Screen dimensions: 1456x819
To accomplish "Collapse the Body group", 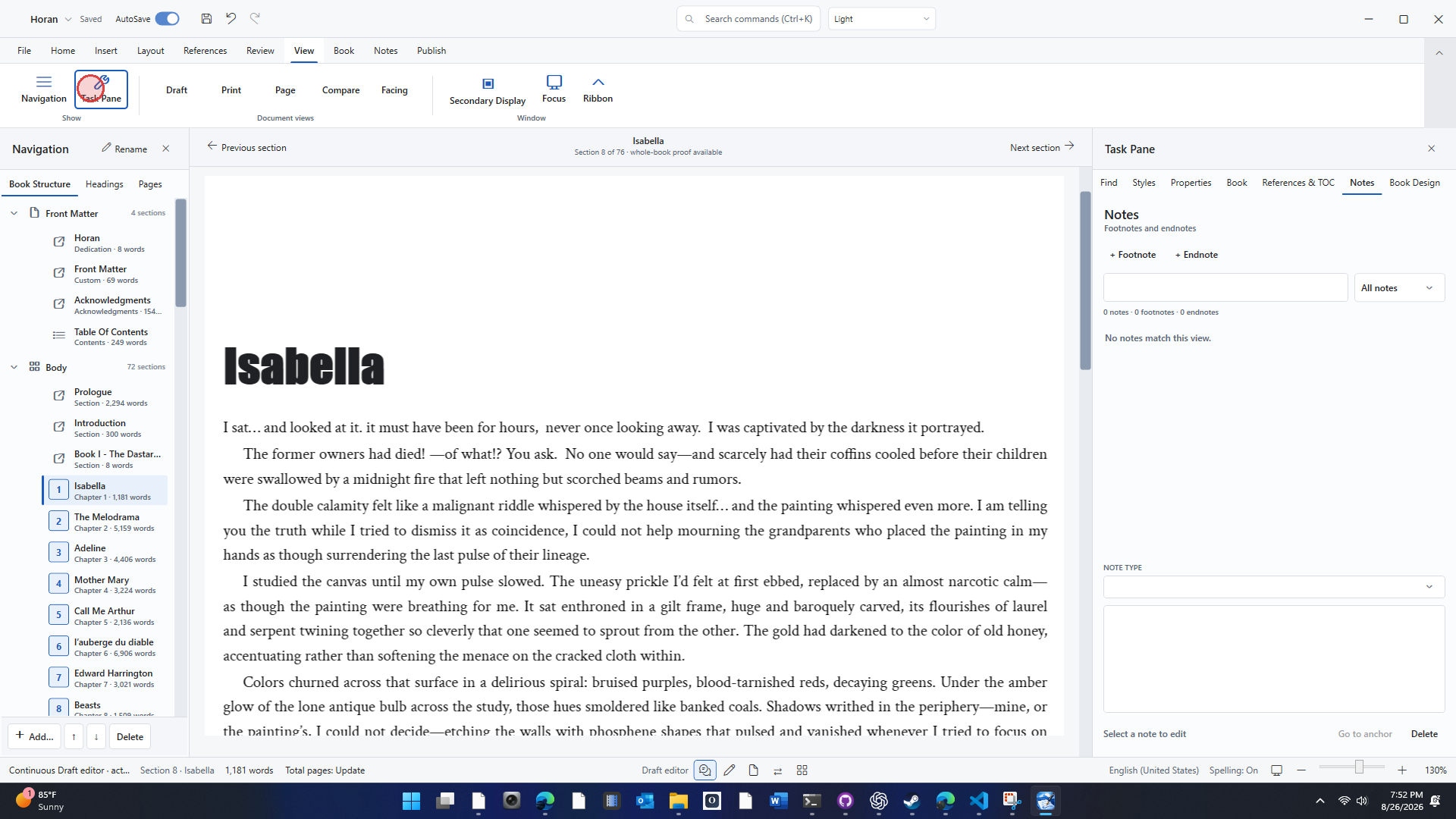I will click(14, 367).
